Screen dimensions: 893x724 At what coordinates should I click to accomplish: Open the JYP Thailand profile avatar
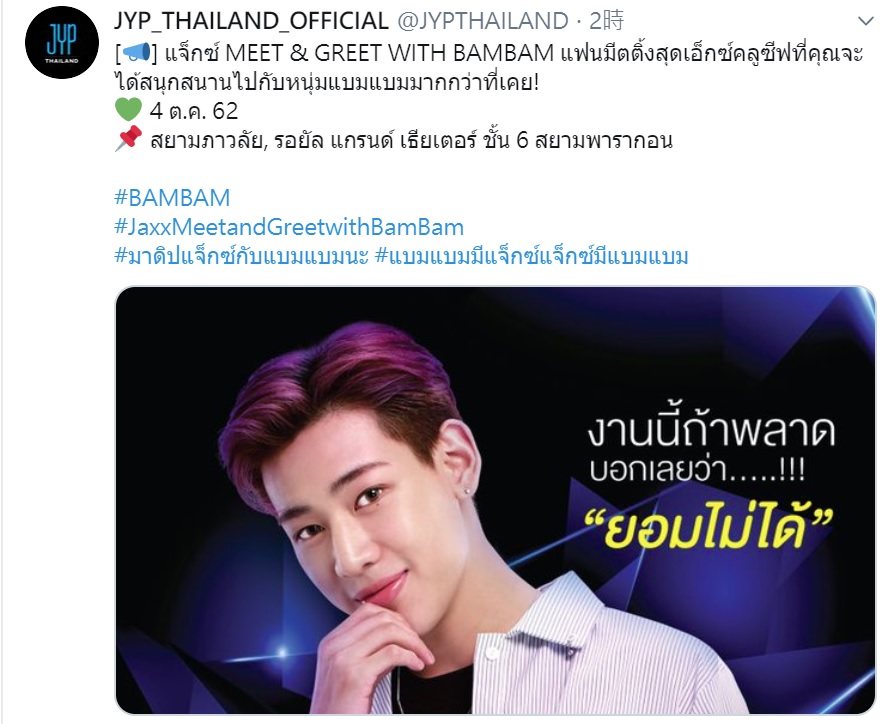62,43
